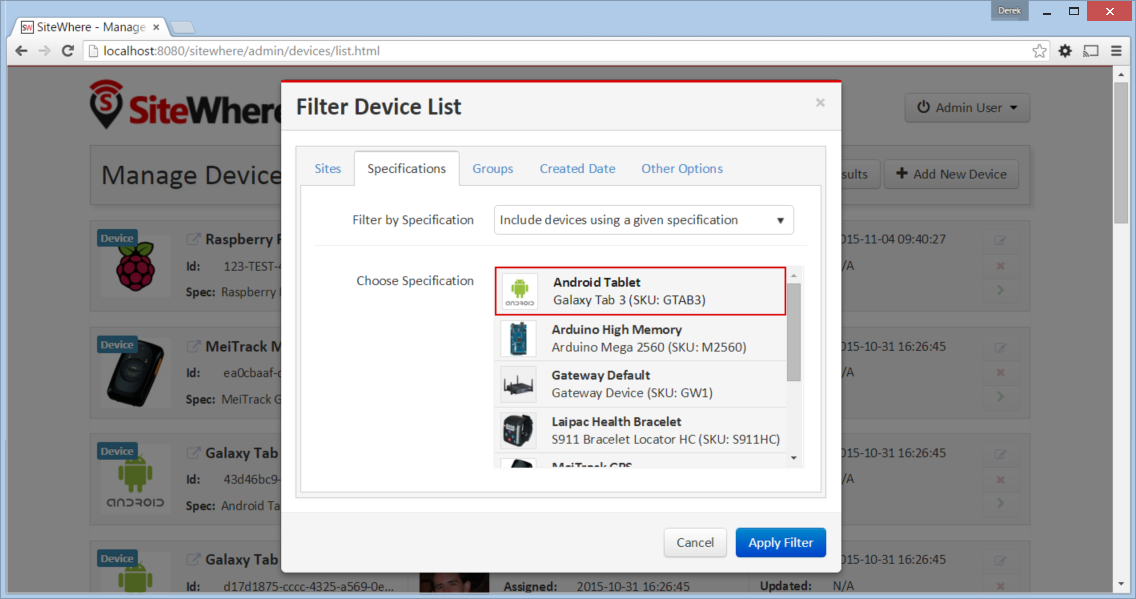
Task: Close the Filter Device List dialog
Action: pos(820,103)
